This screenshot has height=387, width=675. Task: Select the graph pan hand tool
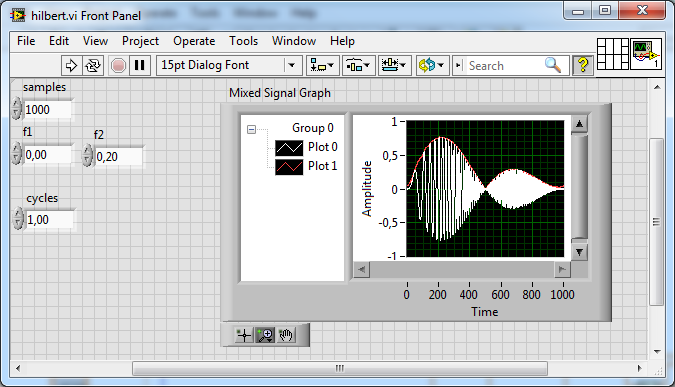(286, 335)
